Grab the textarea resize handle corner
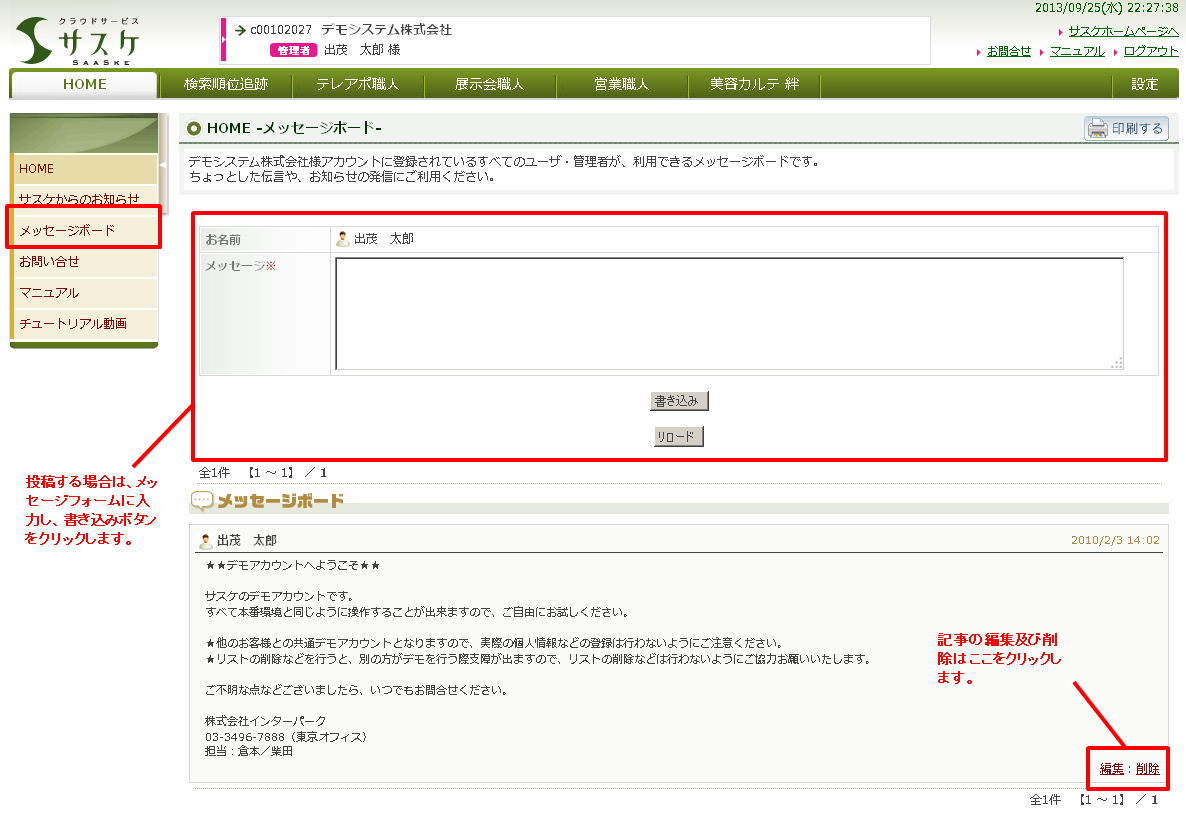Image resolution: width=1186 pixels, height=815 pixels. pyautogui.click(x=1117, y=364)
